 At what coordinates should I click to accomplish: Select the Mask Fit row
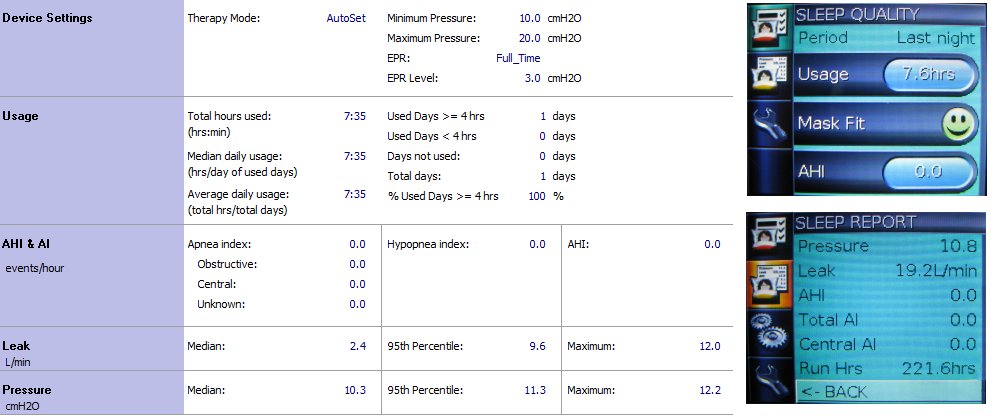[x=886, y=124]
